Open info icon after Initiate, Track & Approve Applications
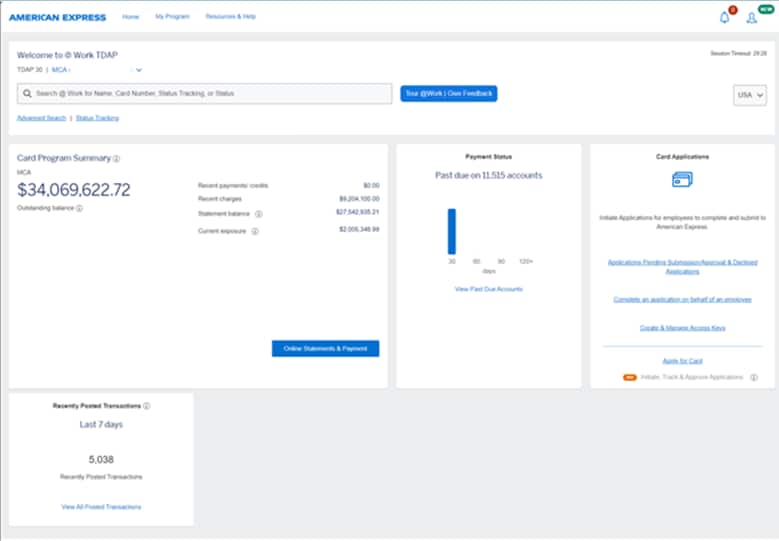779x541 pixels. click(754, 378)
